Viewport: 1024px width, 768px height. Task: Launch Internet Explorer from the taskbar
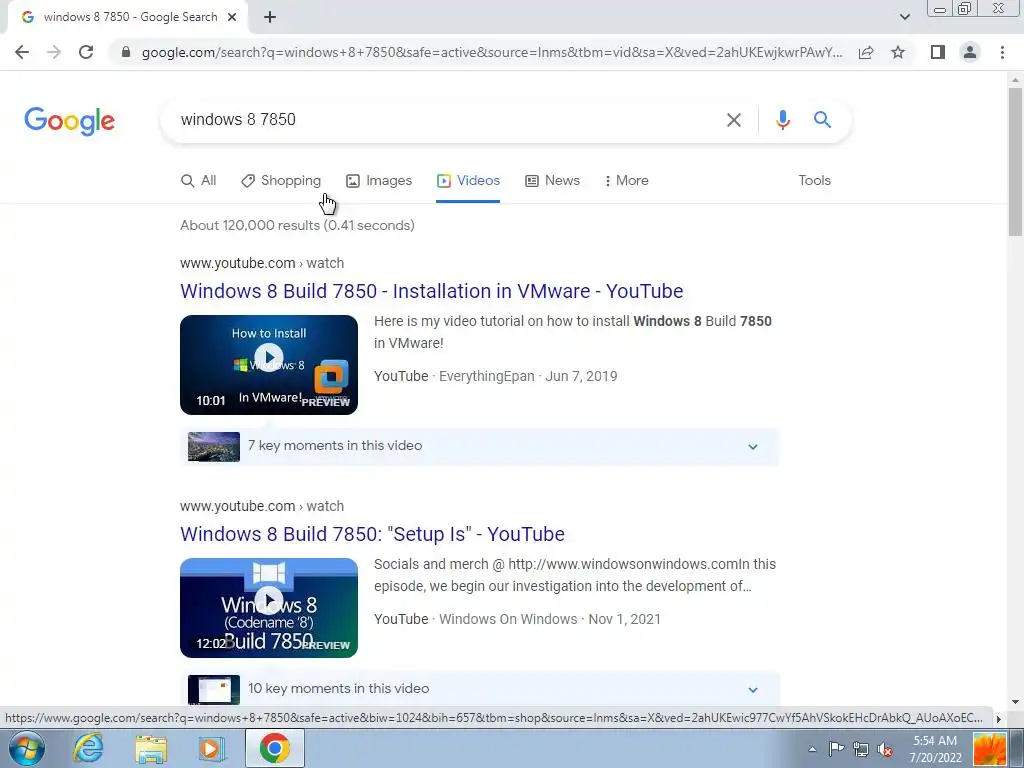[x=88, y=748]
